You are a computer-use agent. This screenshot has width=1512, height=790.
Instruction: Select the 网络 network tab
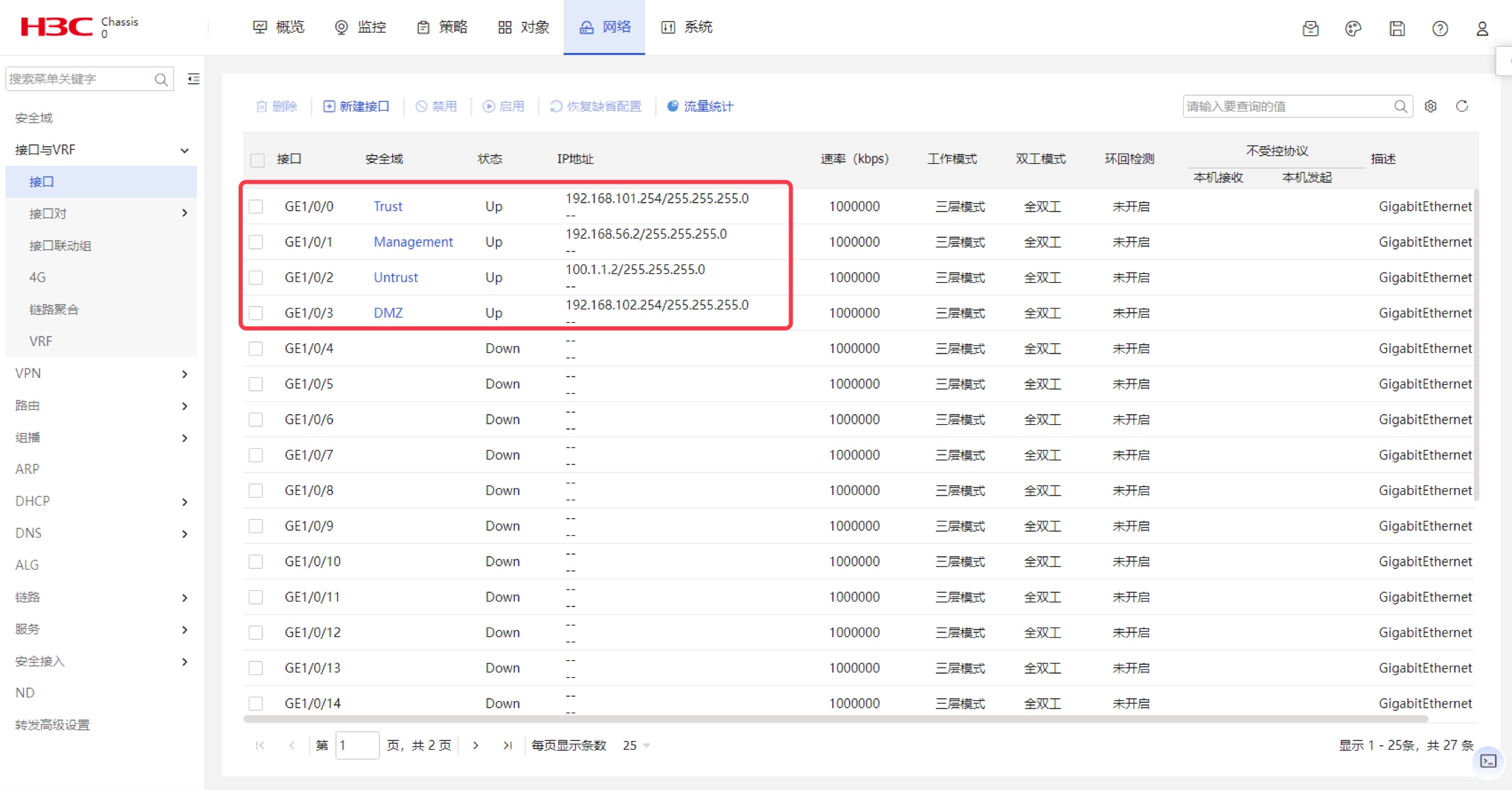(604, 27)
